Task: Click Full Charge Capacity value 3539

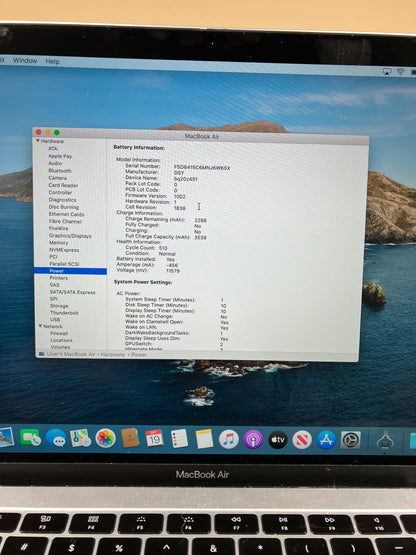Action: click(200, 237)
